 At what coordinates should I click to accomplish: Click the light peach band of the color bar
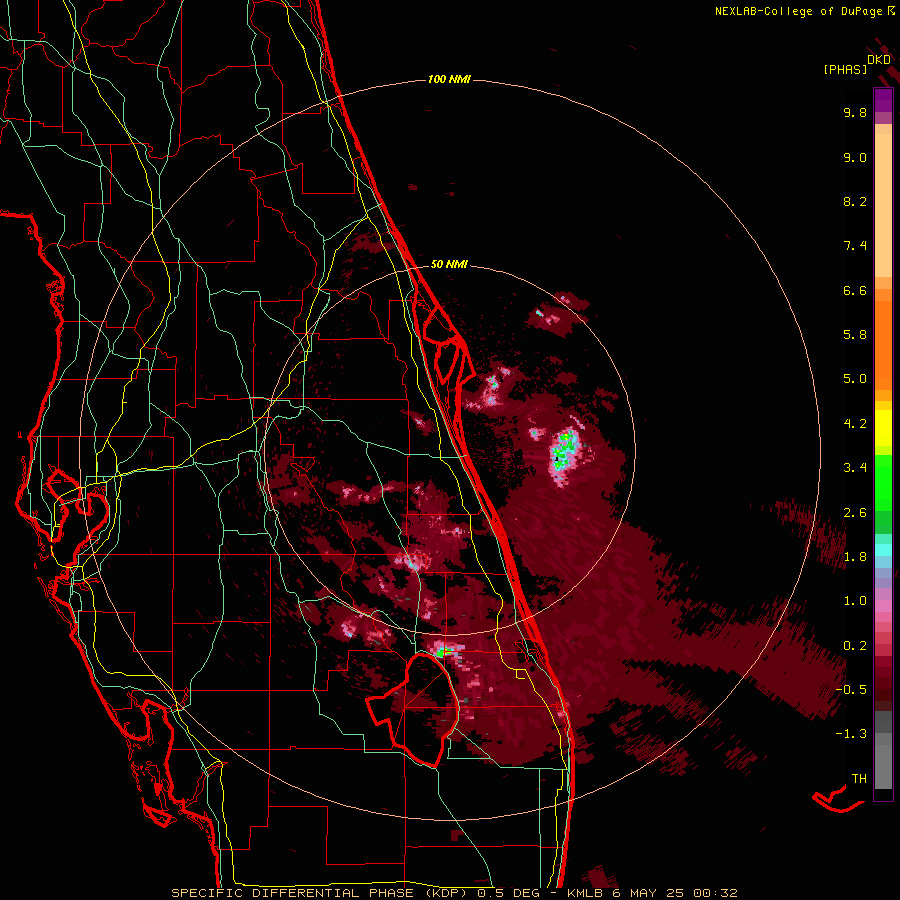point(883,205)
